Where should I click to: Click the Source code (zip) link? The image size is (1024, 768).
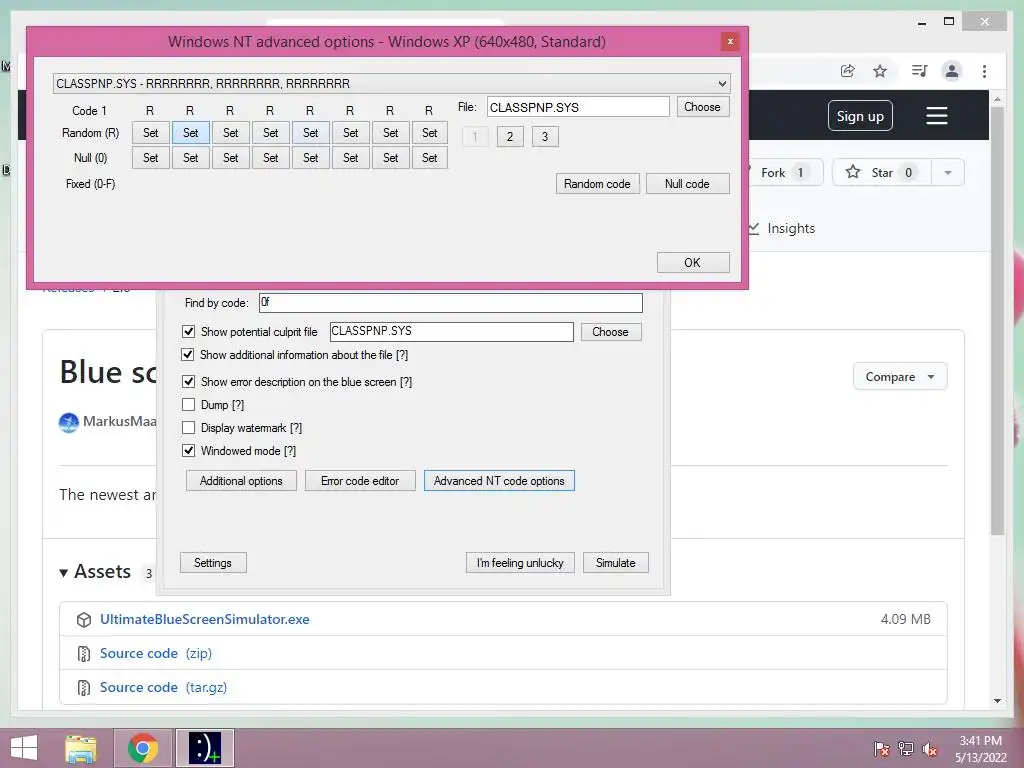(x=156, y=653)
